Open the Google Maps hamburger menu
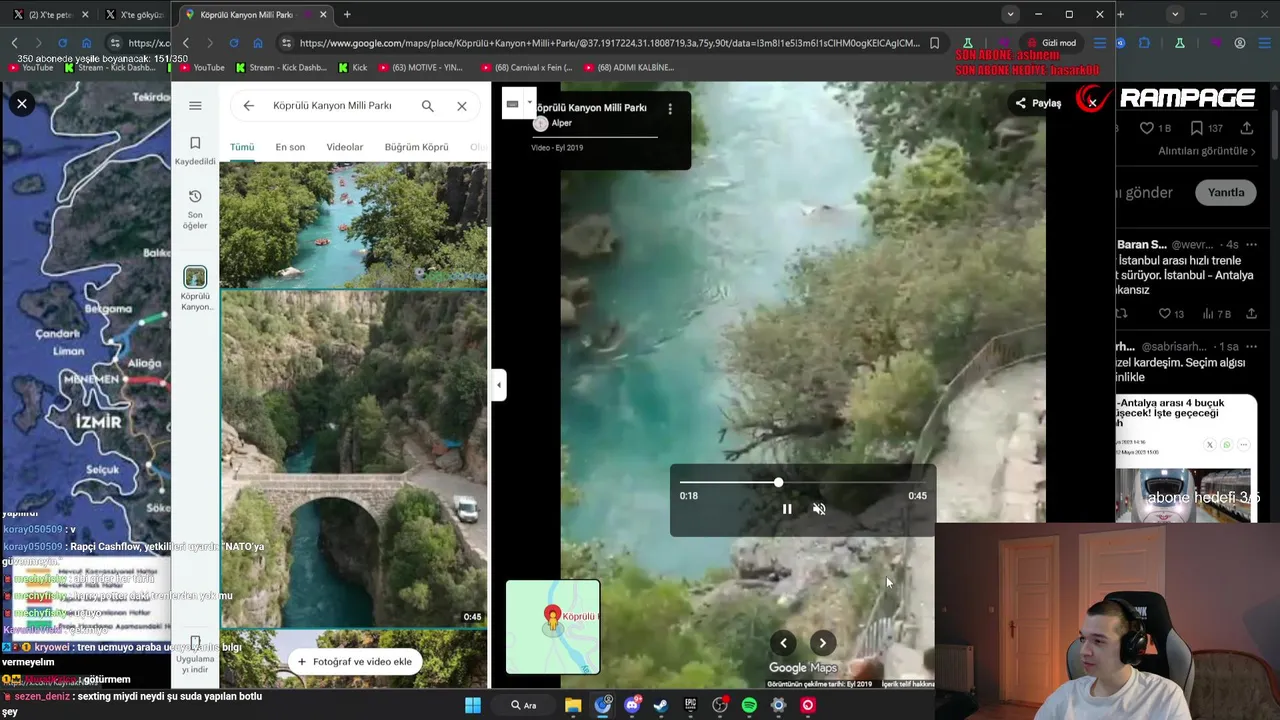Image resolution: width=1280 pixels, height=720 pixels. pos(195,105)
